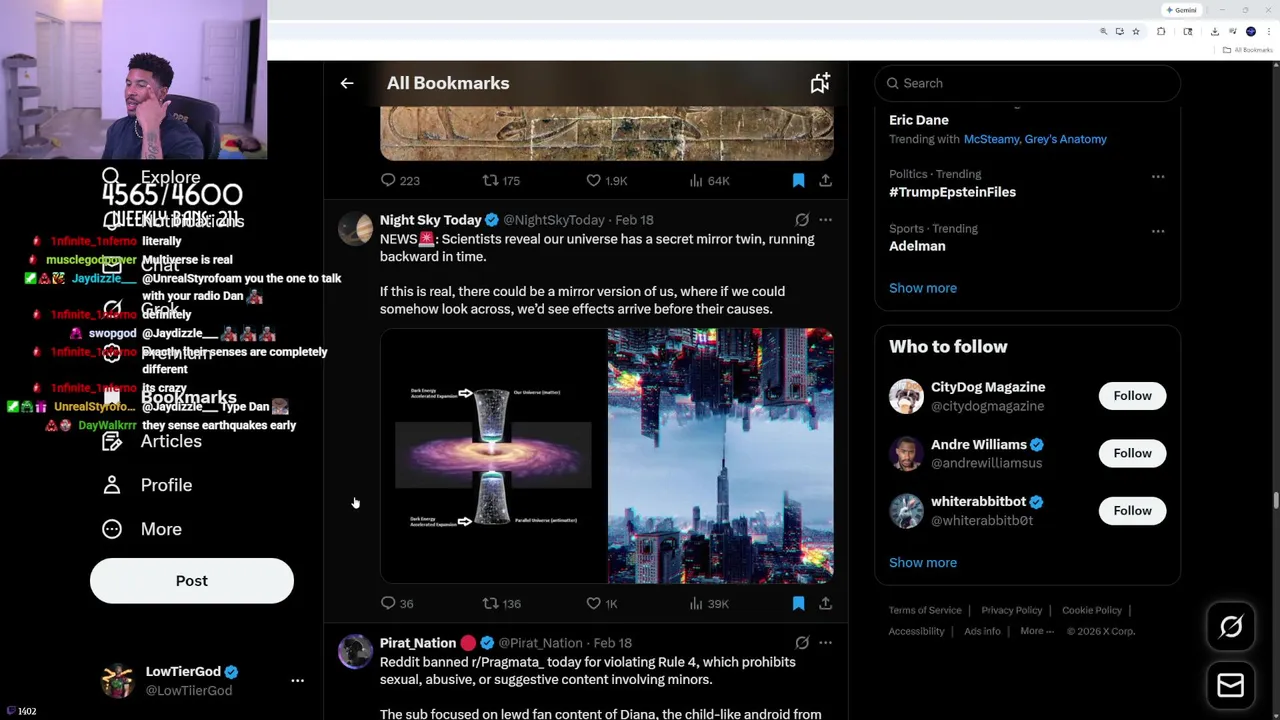This screenshot has width=1280, height=720.
Task: Open the @NightSkyToday handle link
Action: click(554, 220)
